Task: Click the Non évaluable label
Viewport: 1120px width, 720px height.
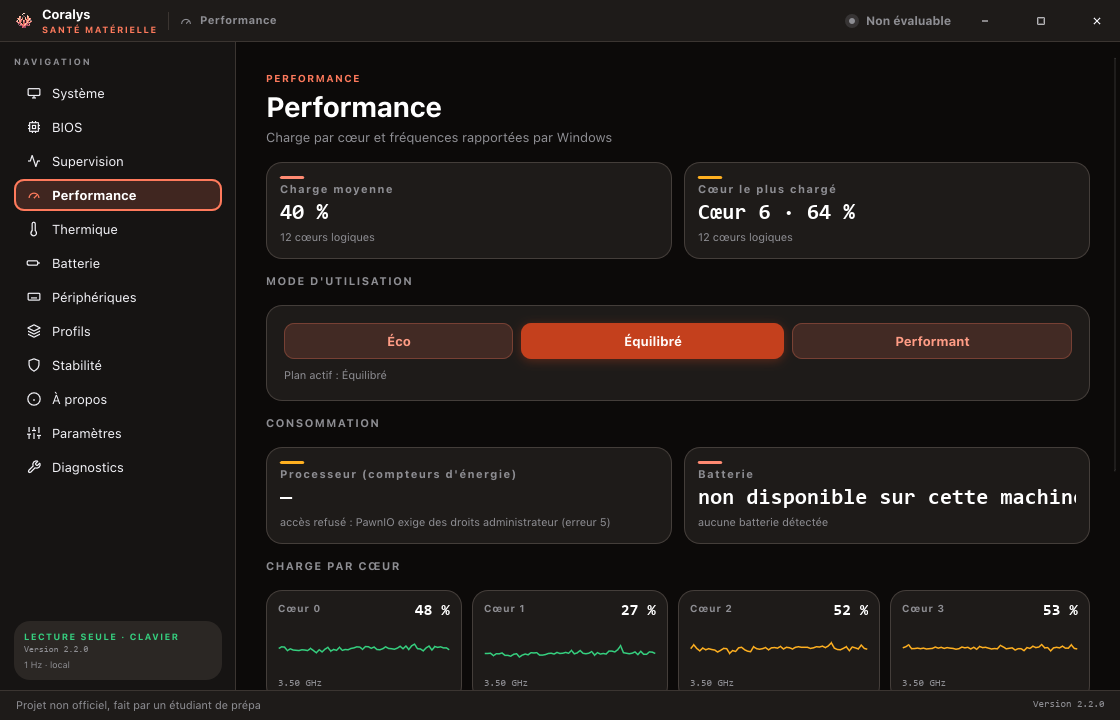Action: click(x=908, y=21)
